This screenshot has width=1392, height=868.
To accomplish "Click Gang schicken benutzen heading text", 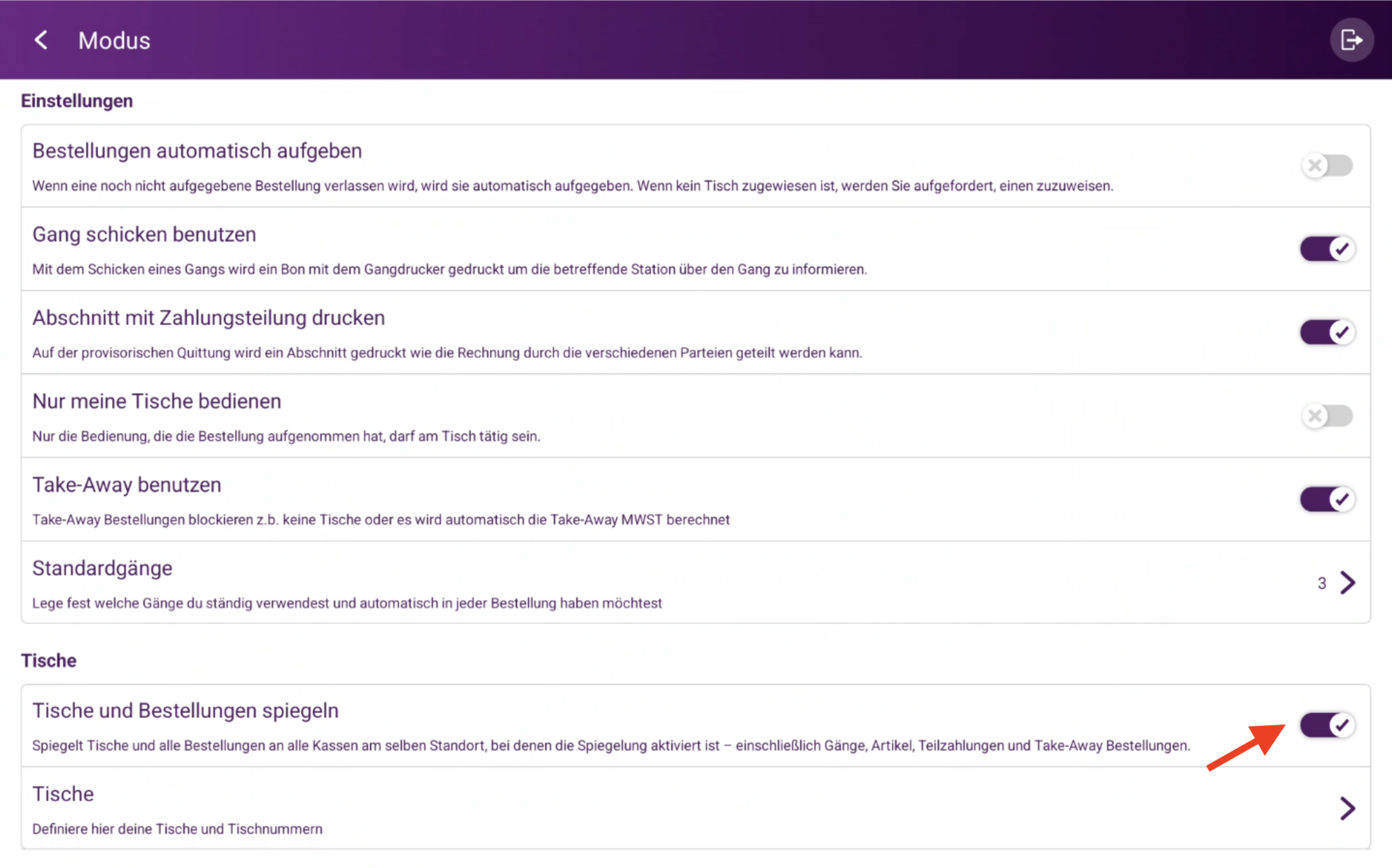I will 144,234.
